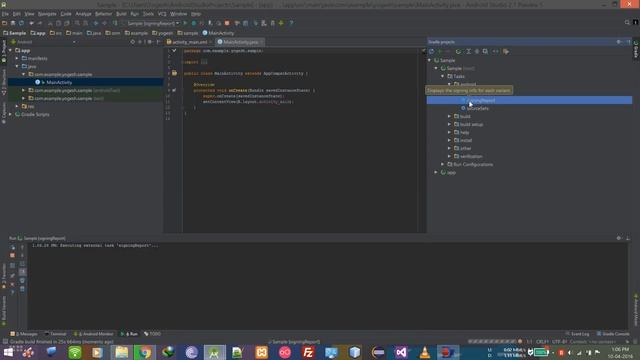
Task: Open FileZilla from the taskbar
Action: point(308,352)
